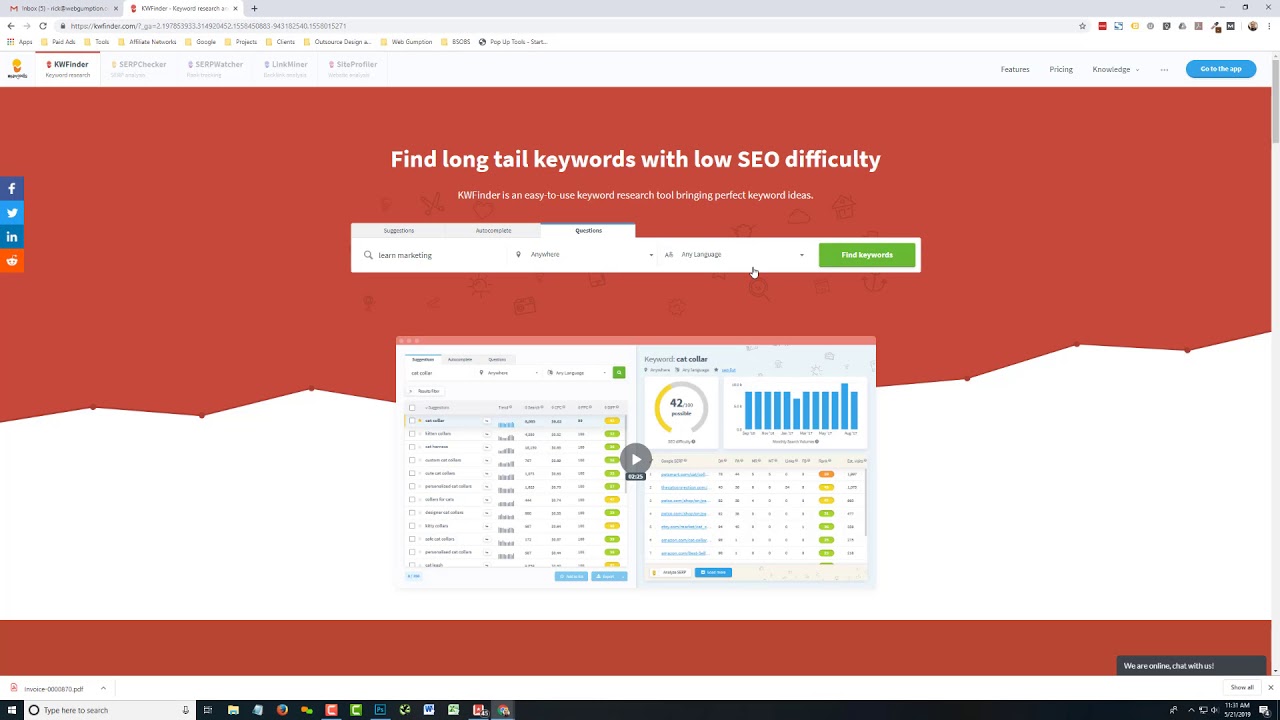1280x720 pixels.
Task: Select the Autocomplete search tab
Action: pos(493,231)
